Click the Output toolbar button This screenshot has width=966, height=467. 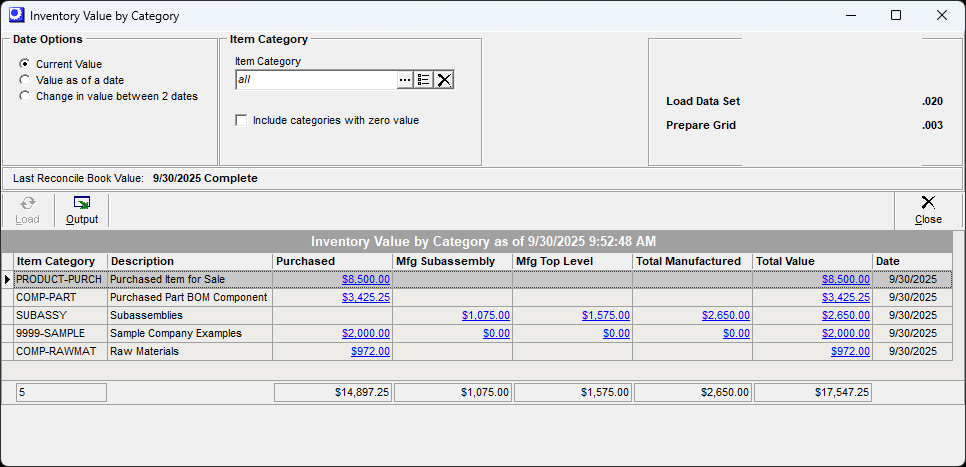pyautogui.click(x=82, y=211)
